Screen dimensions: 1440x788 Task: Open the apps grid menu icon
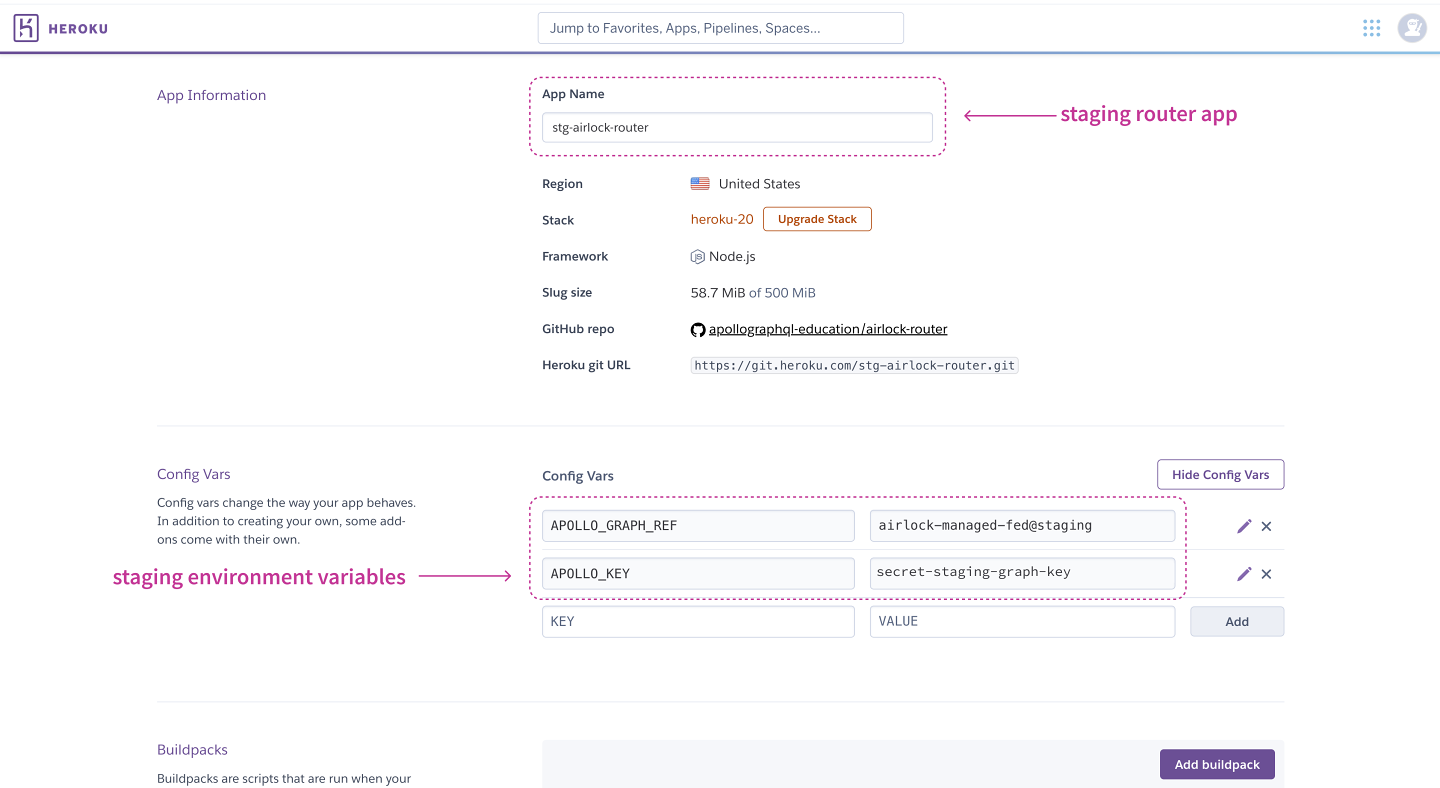[x=1371, y=28]
